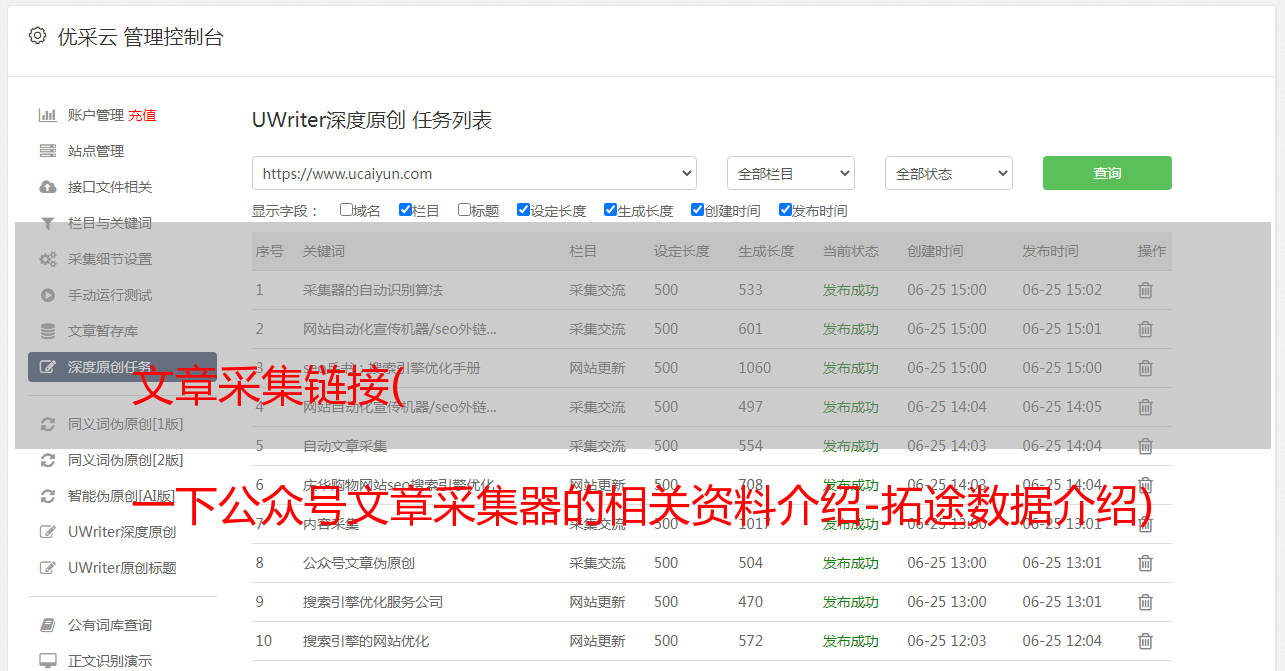Click the gear icon beside 优采云 管理控制台
Viewport: 1285px width, 671px height.
pyautogui.click(x=37, y=36)
